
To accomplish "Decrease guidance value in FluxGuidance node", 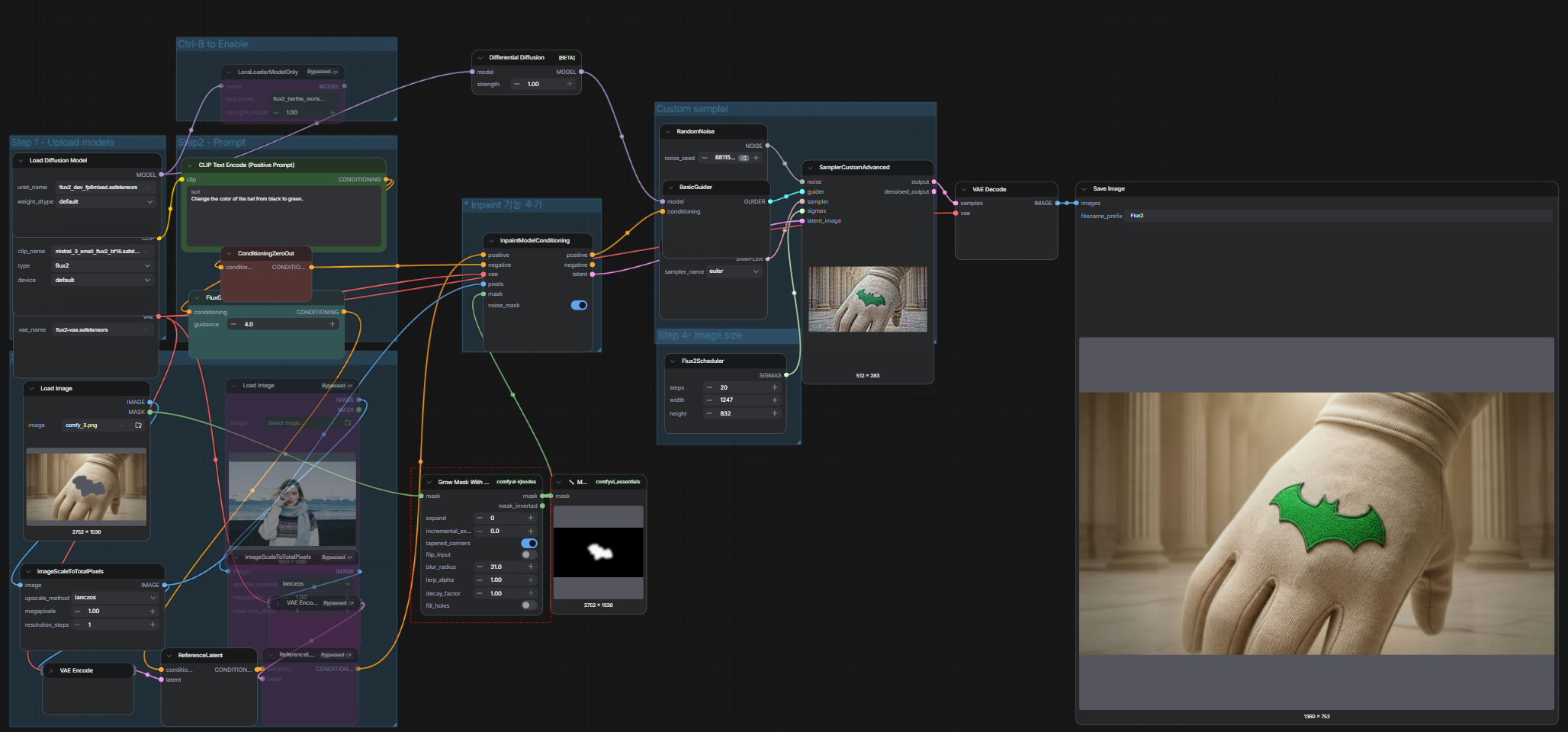I will (233, 324).
